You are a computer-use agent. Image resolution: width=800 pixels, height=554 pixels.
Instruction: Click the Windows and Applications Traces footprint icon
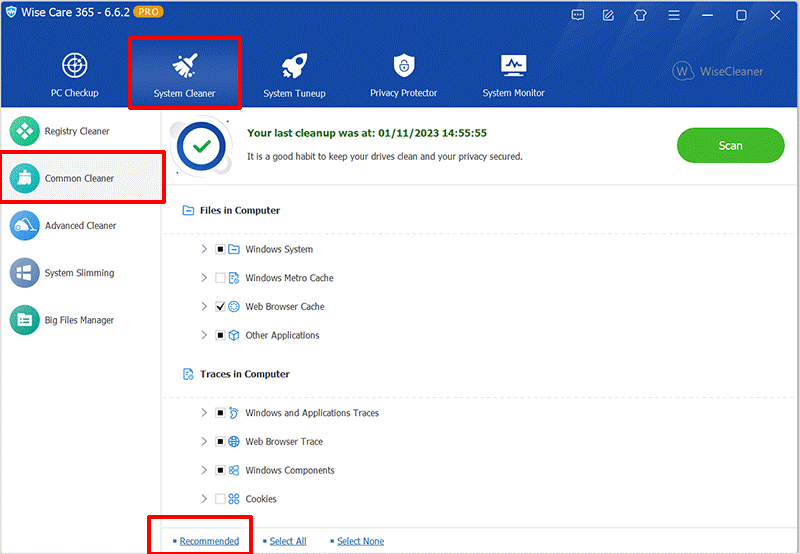point(234,413)
